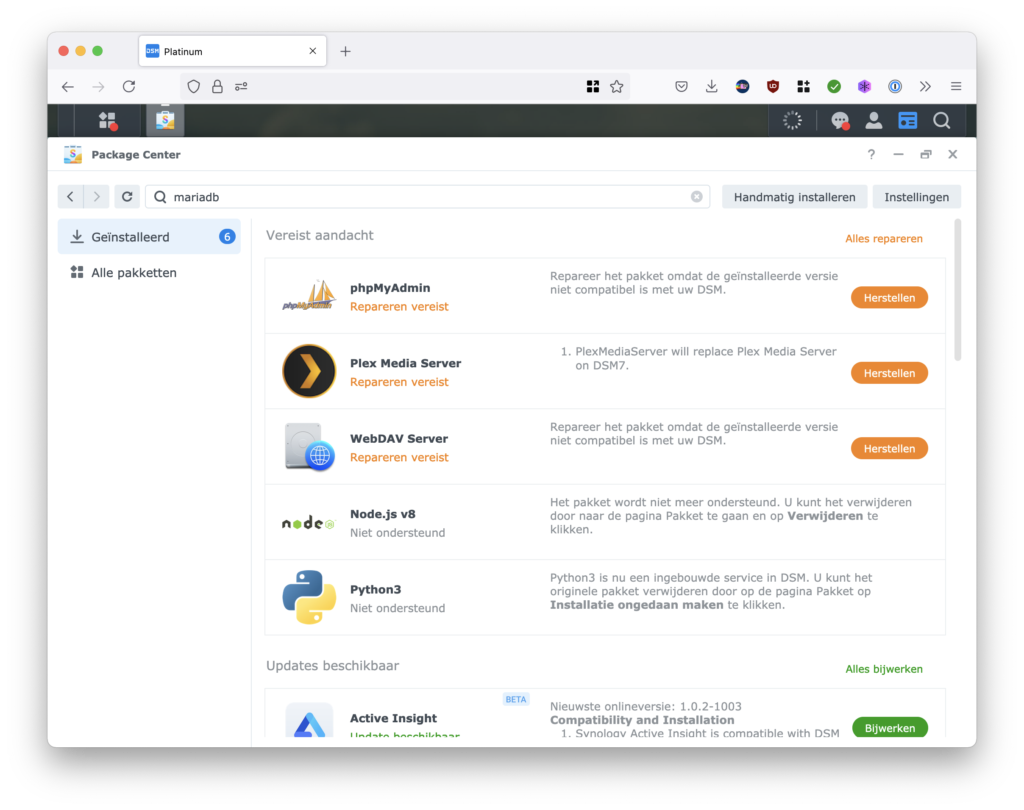
Task: Open Python3 package icon
Action: click(309, 597)
